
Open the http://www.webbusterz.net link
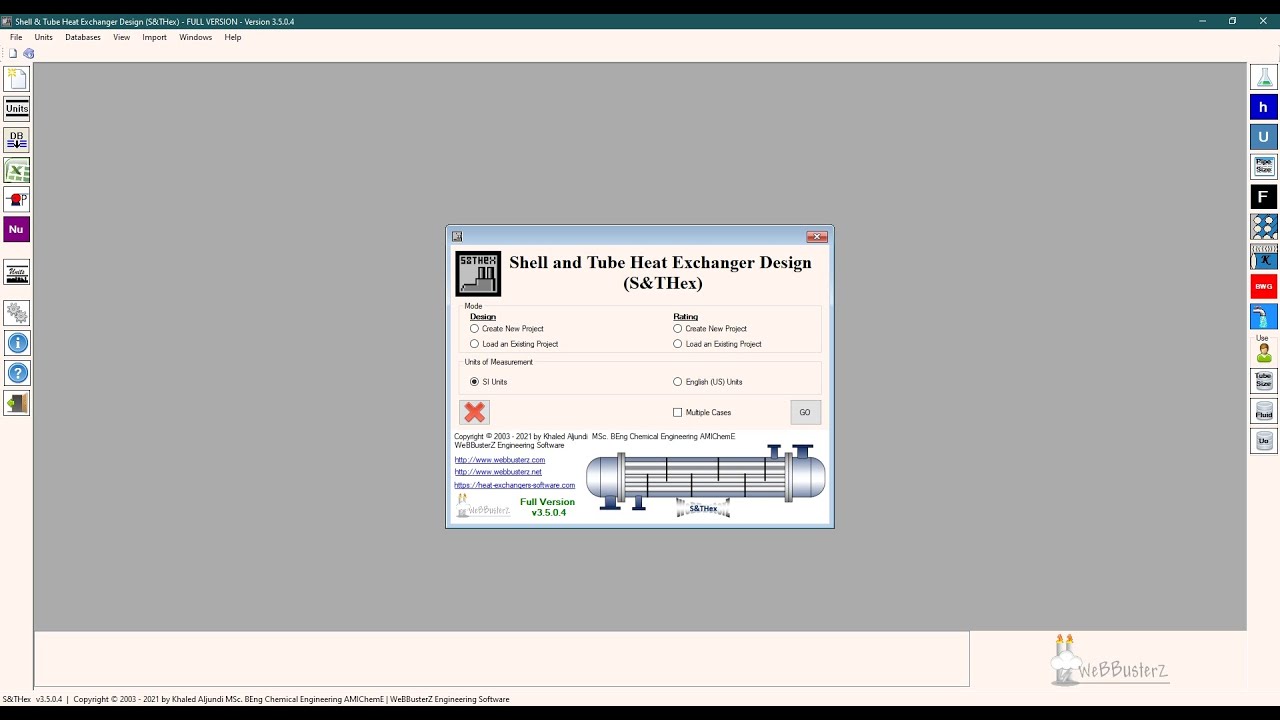click(498, 472)
